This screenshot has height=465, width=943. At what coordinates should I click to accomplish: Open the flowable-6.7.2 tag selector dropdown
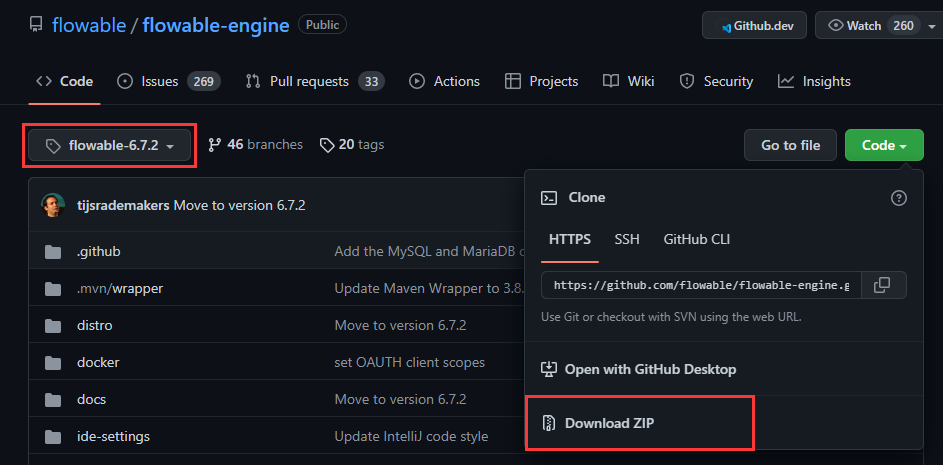pos(109,145)
